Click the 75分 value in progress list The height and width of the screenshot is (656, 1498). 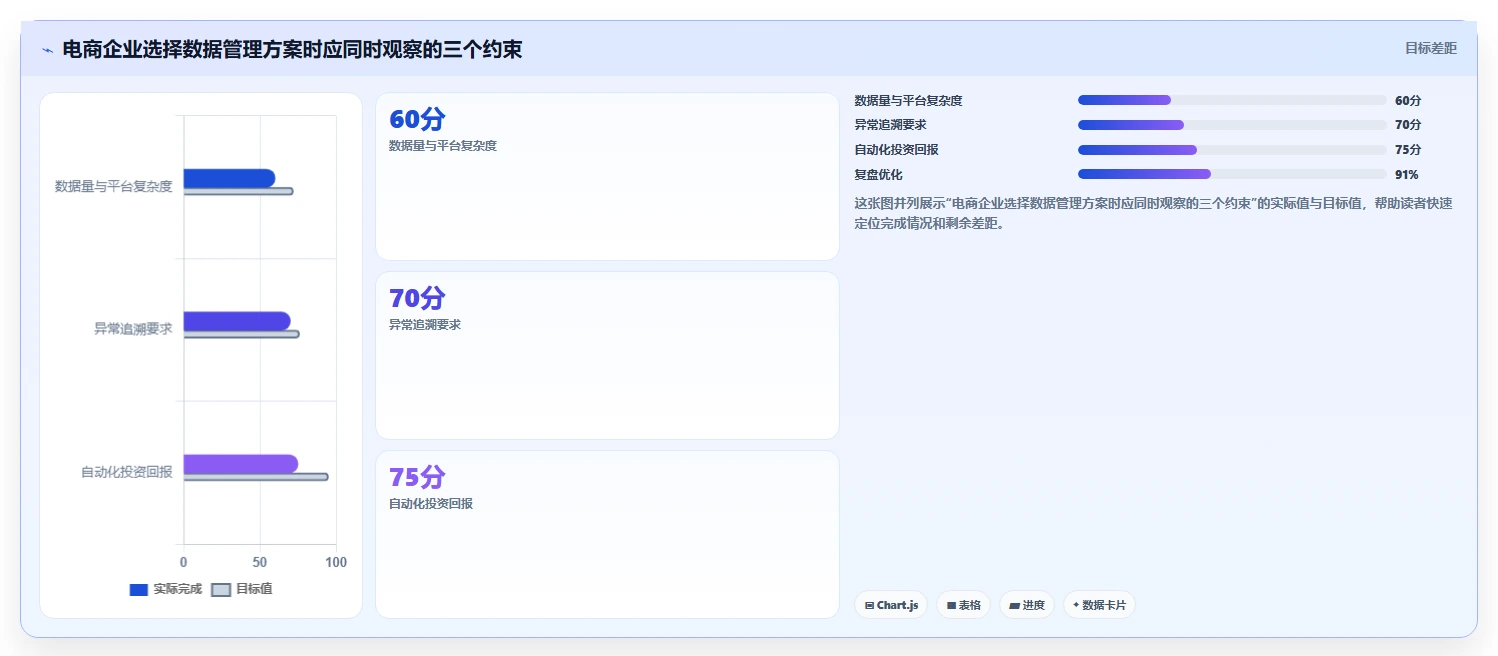tap(1408, 150)
